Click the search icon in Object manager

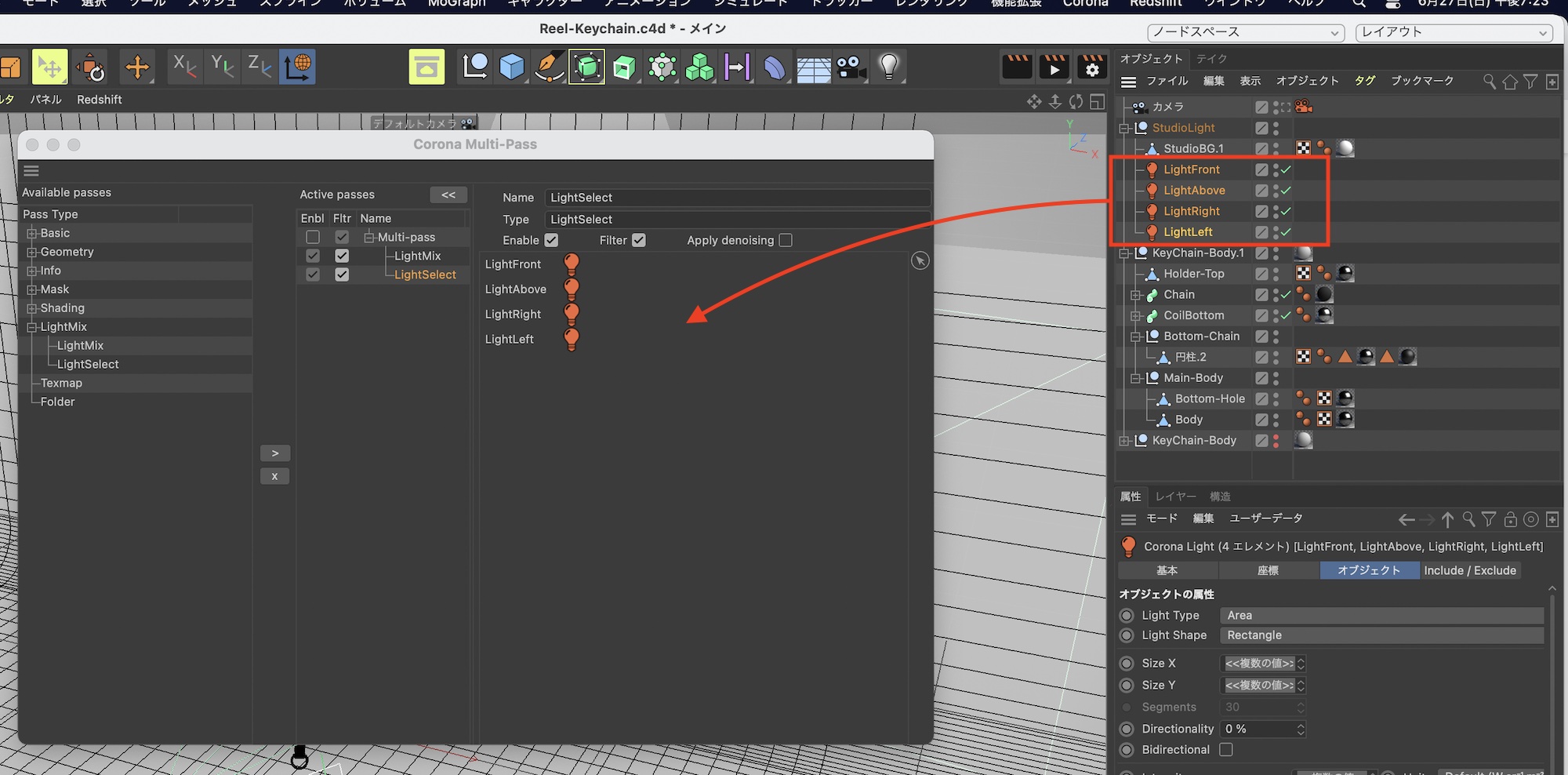(x=1489, y=82)
